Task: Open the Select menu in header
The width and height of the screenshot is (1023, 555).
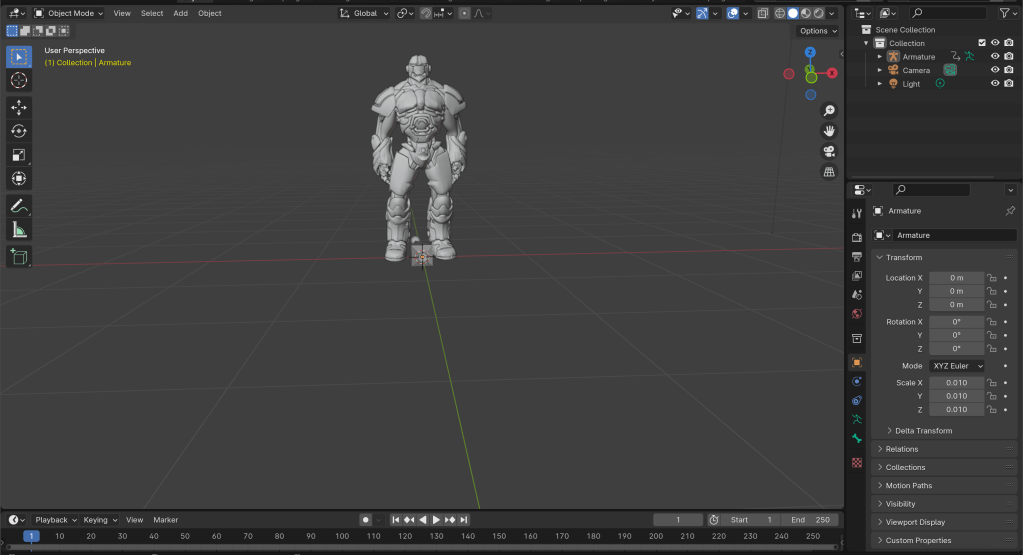Action: click(x=152, y=13)
